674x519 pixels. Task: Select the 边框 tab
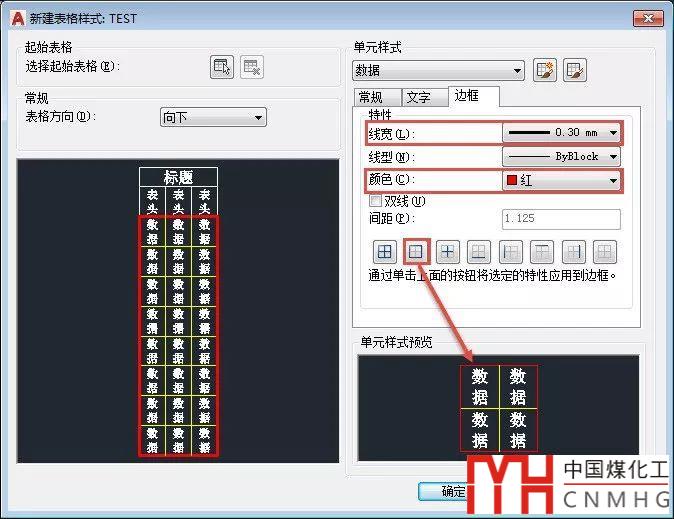click(474, 96)
